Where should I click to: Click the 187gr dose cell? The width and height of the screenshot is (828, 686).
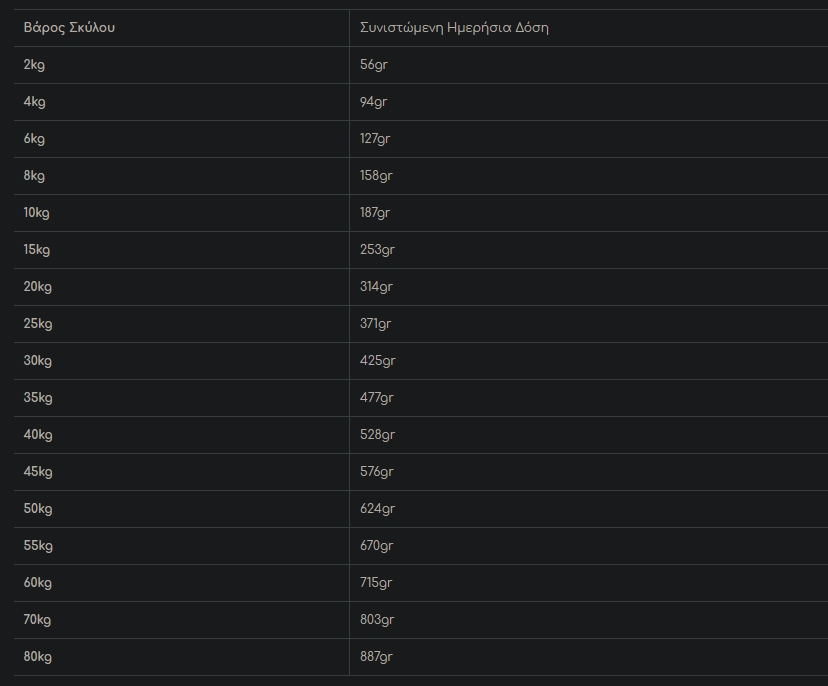coord(375,213)
